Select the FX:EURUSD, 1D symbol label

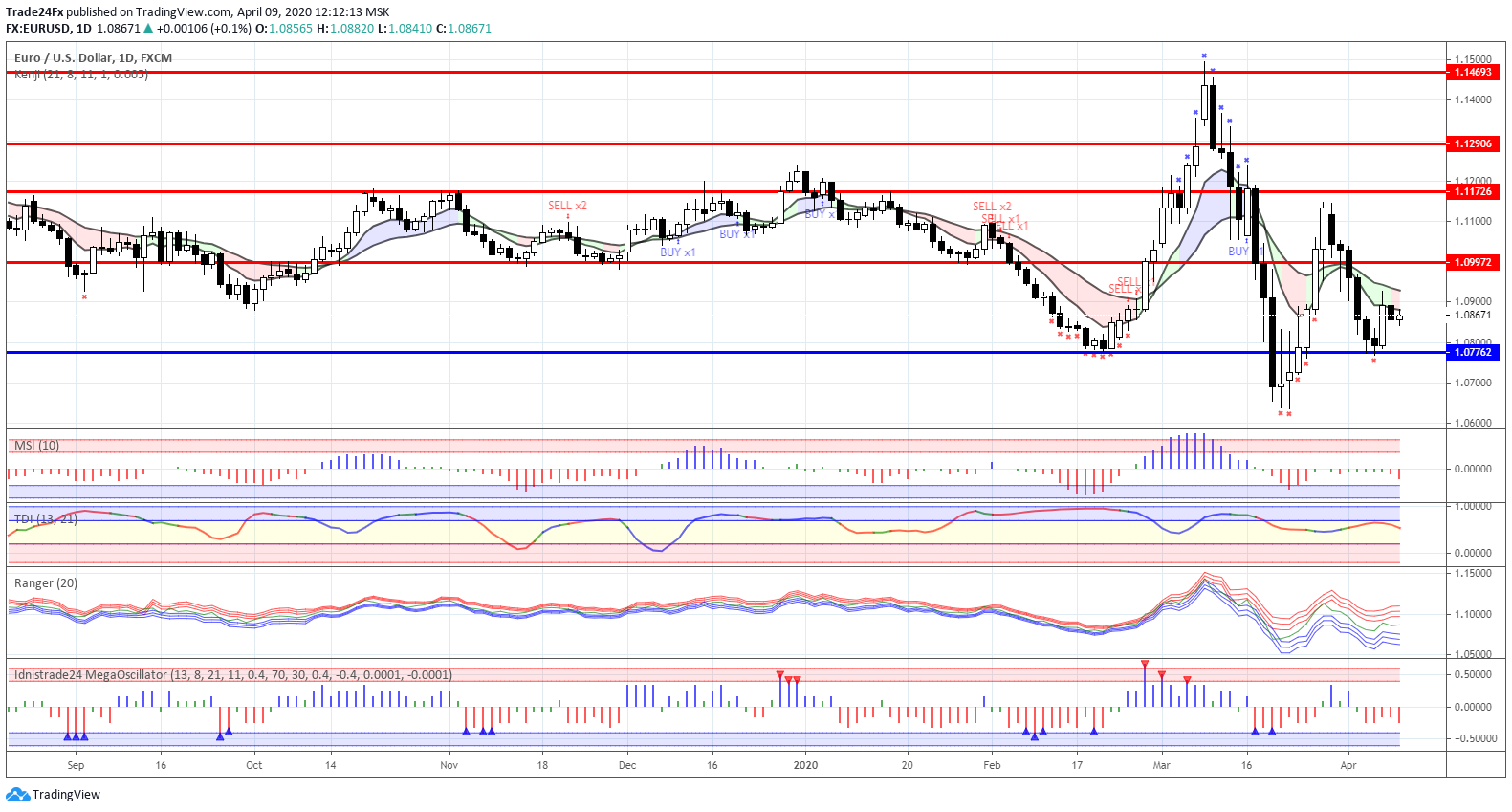[49, 29]
